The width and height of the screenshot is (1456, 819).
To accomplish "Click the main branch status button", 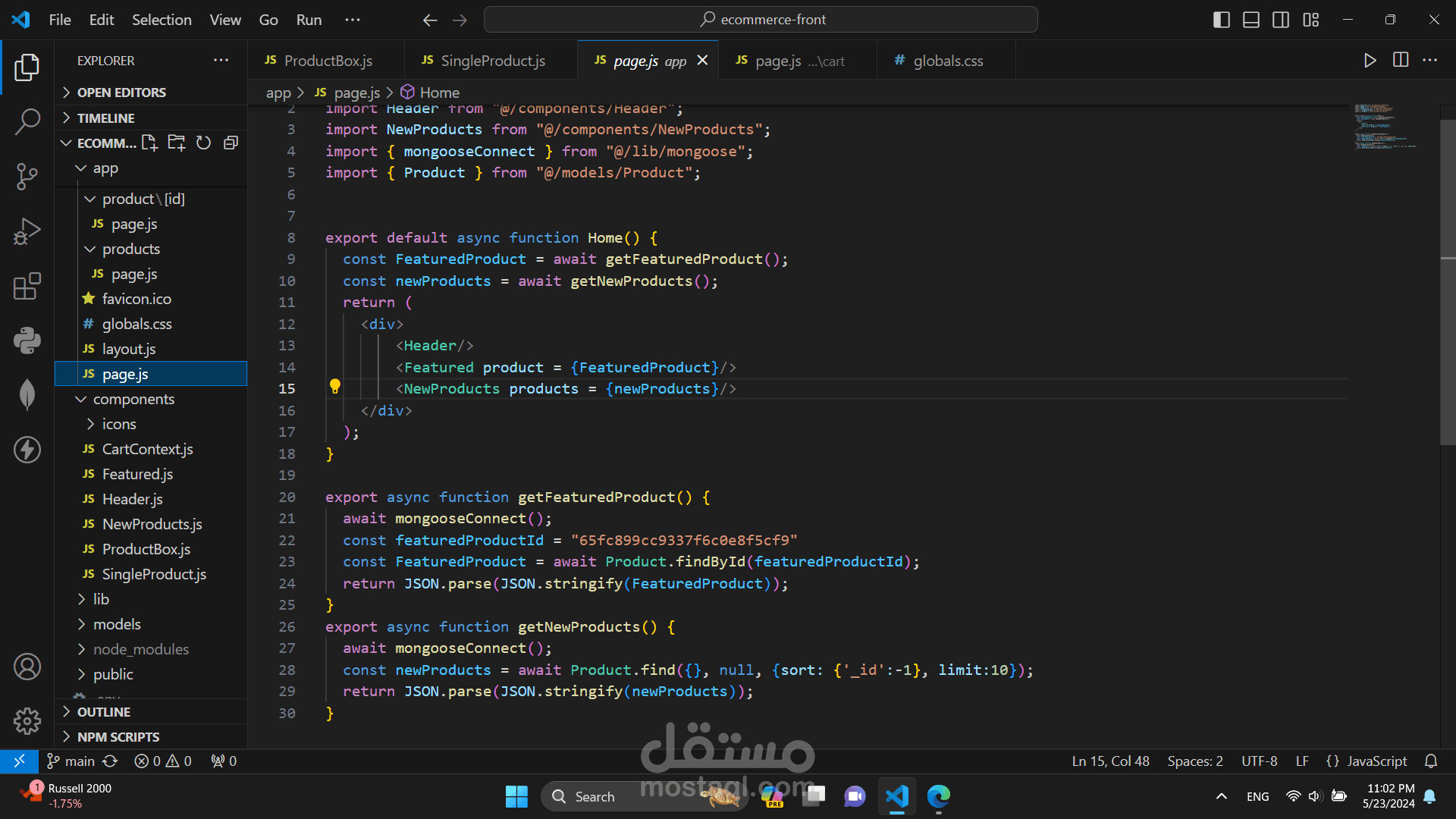I will (72, 761).
